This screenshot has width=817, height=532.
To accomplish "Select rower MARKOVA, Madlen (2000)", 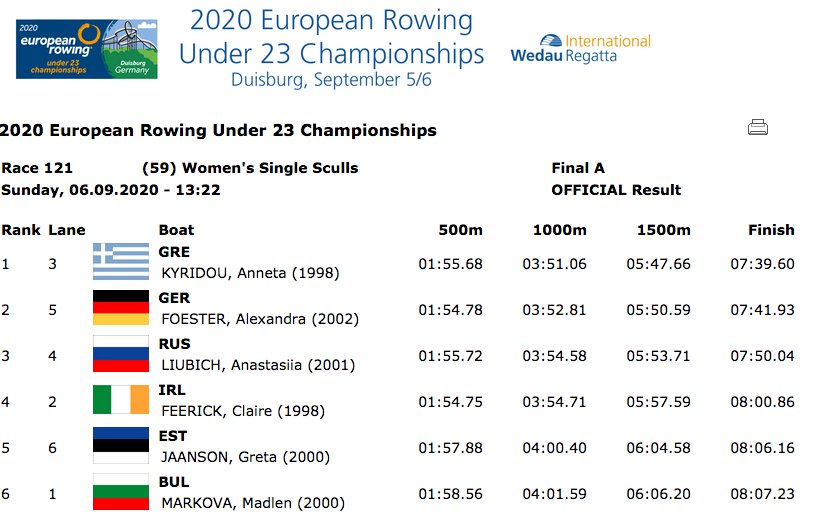I will coord(253,503).
